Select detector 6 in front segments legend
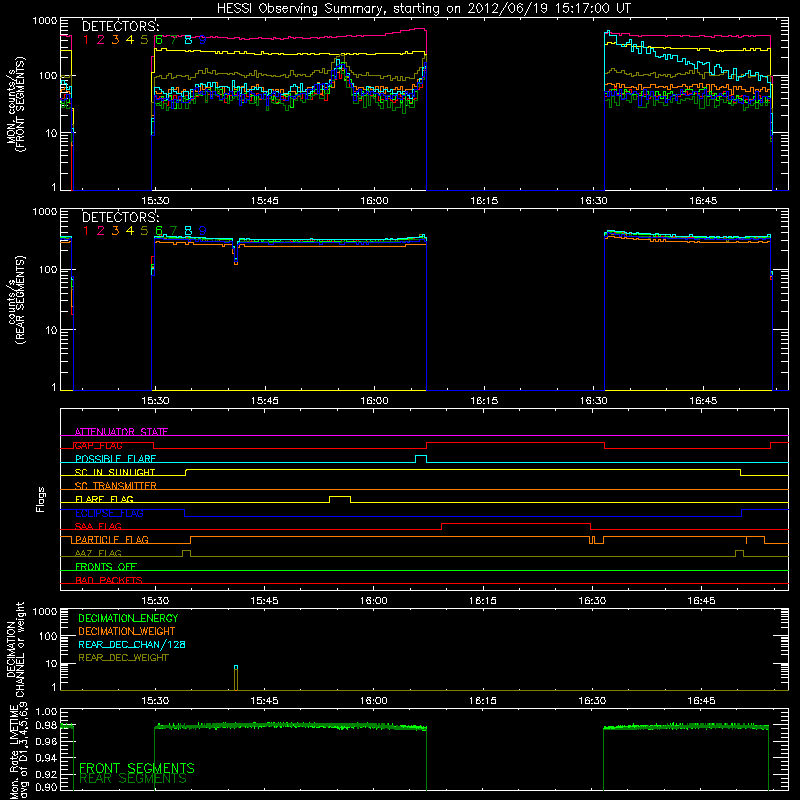The image size is (800, 800). point(159,40)
